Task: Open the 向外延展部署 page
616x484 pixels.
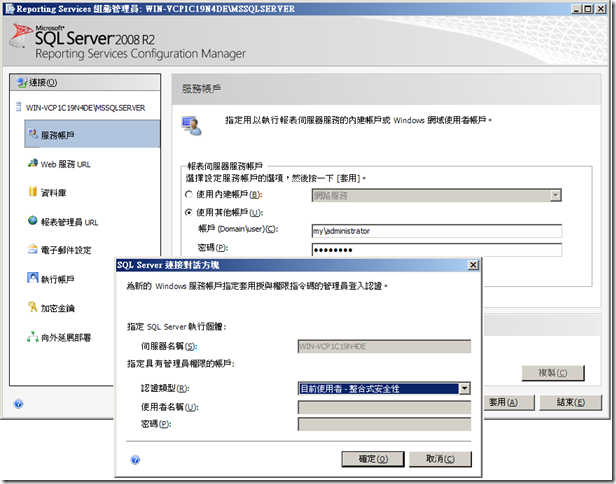Action: tap(66, 337)
